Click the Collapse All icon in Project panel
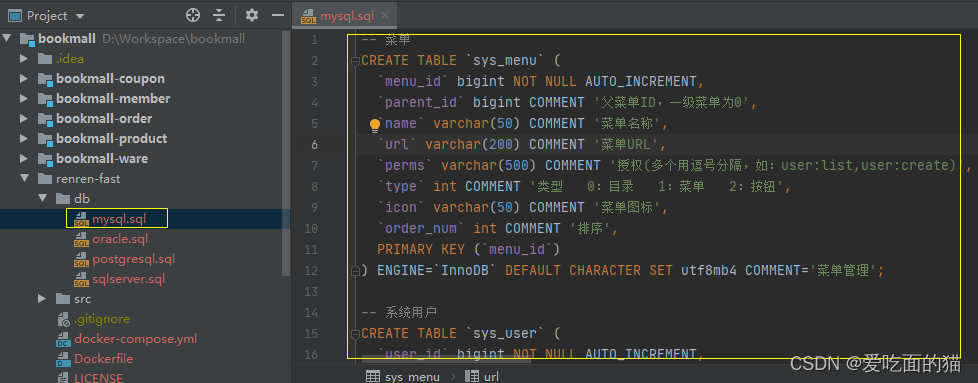Viewport: 978px width, 383px height. tap(219, 16)
